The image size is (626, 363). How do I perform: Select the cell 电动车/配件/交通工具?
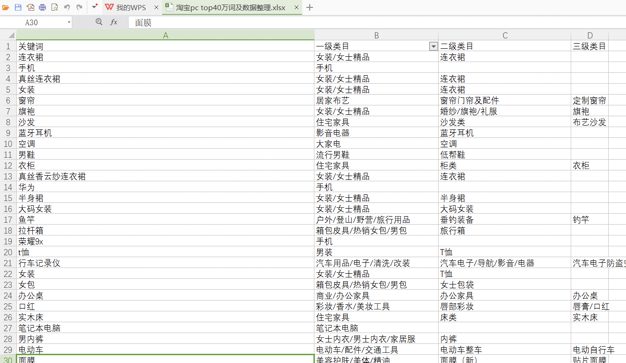pyautogui.click(x=376, y=350)
